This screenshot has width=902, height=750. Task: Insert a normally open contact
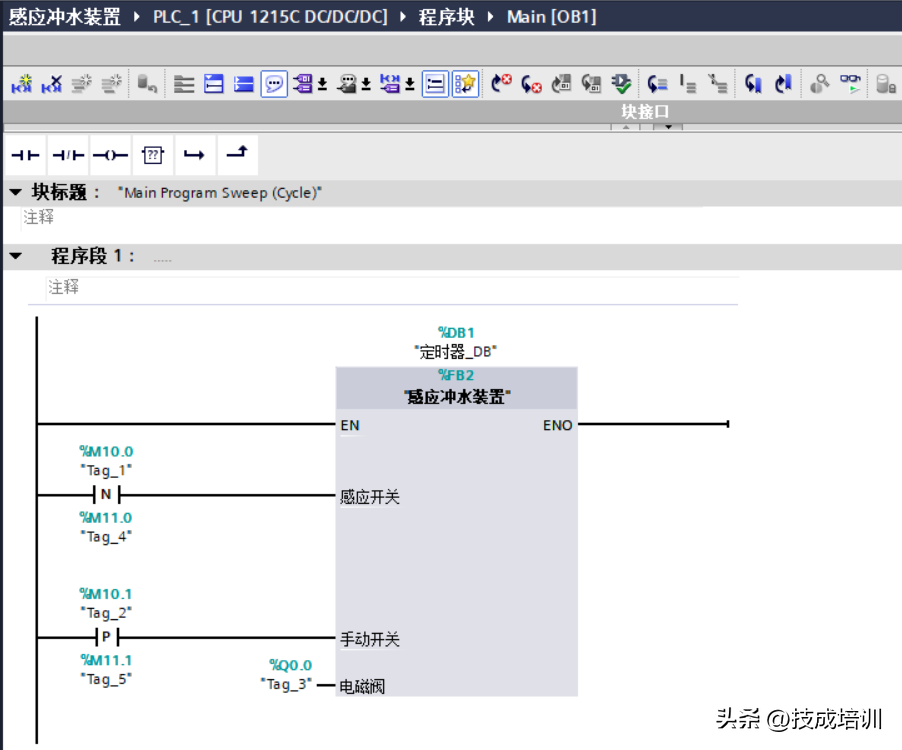[x=25, y=155]
